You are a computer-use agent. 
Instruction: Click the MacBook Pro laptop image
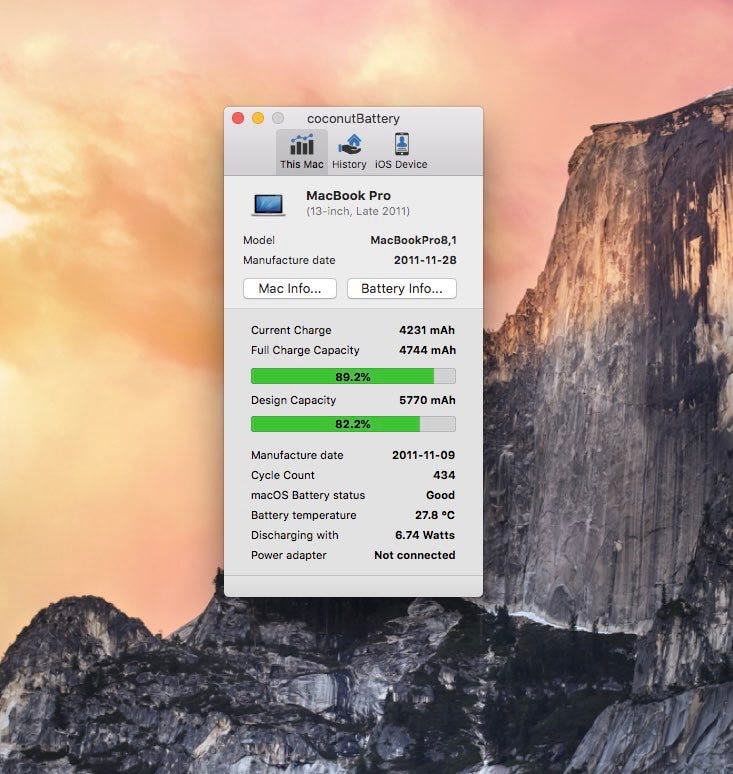[269, 204]
